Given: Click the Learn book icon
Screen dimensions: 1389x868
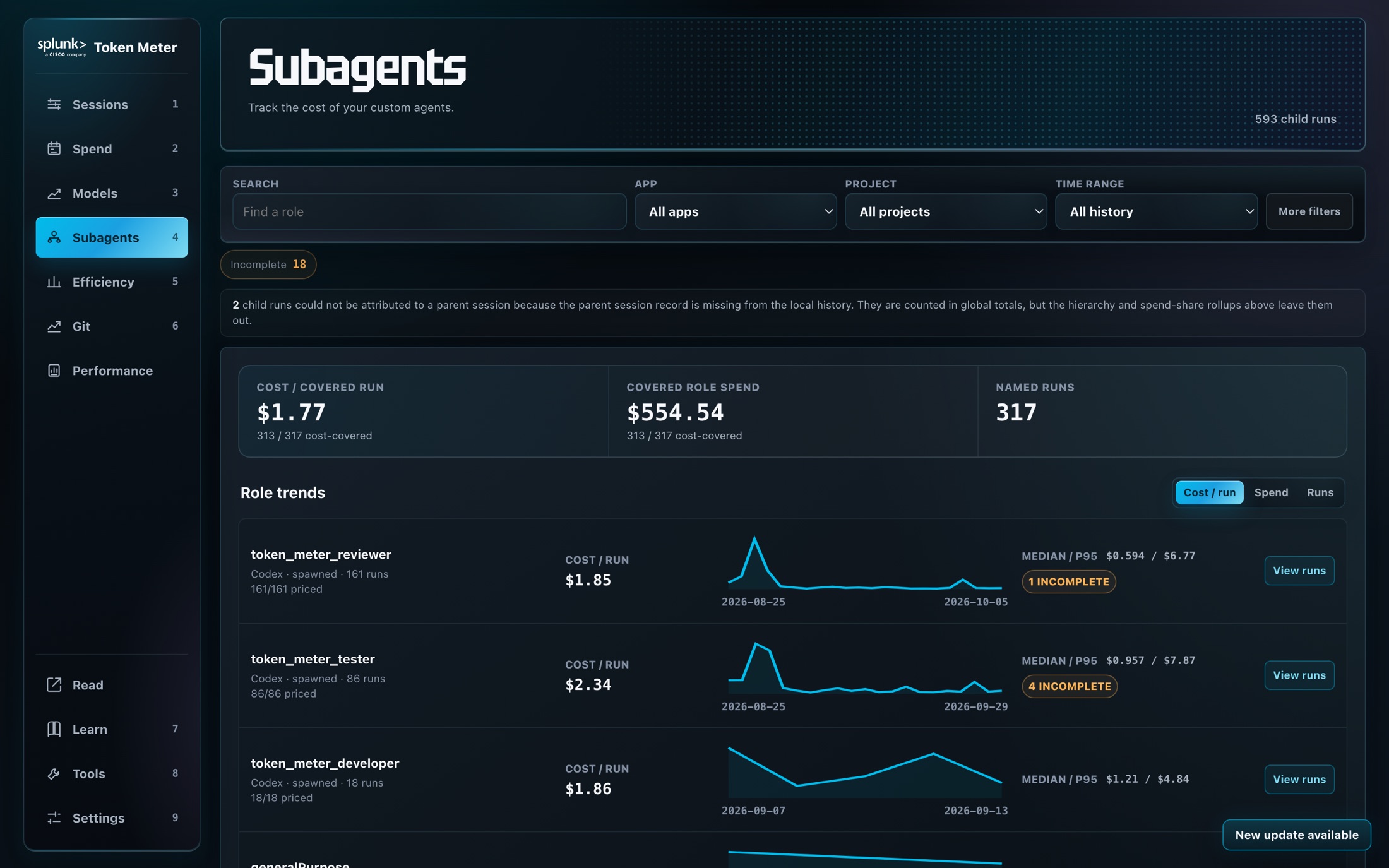Looking at the screenshot, I should 54,729.
